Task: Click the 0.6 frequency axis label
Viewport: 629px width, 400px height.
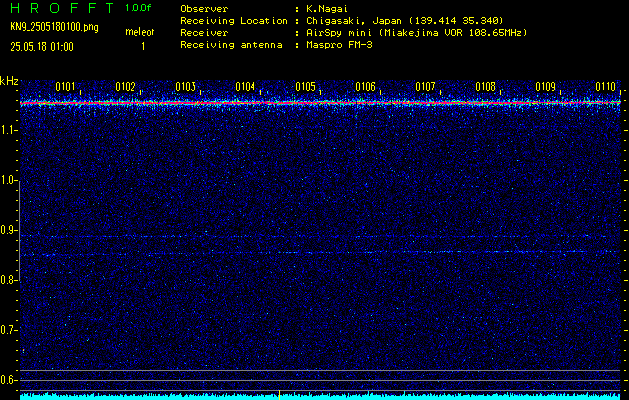Action: 8,380
